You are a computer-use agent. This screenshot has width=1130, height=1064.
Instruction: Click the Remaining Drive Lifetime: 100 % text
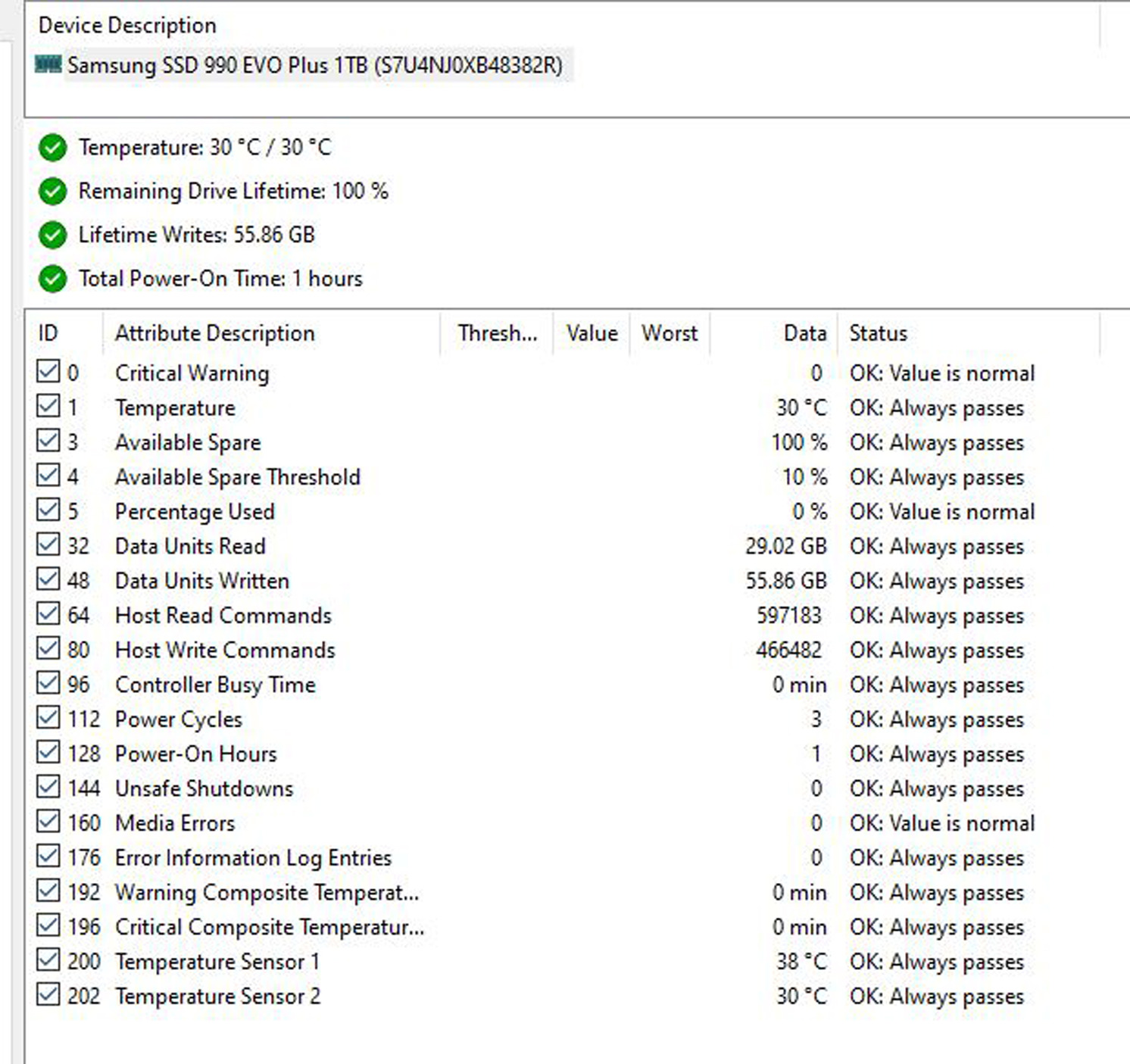click(x=233, y=191)
